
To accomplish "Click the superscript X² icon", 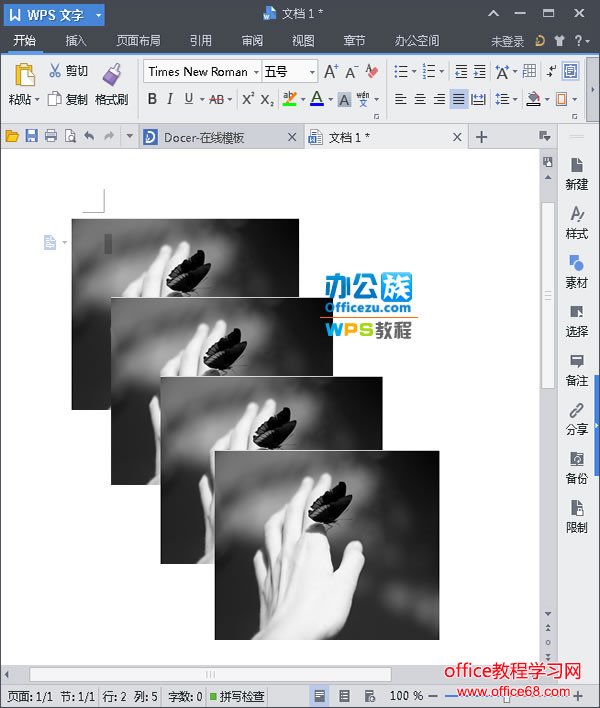I will pos(248,99).
